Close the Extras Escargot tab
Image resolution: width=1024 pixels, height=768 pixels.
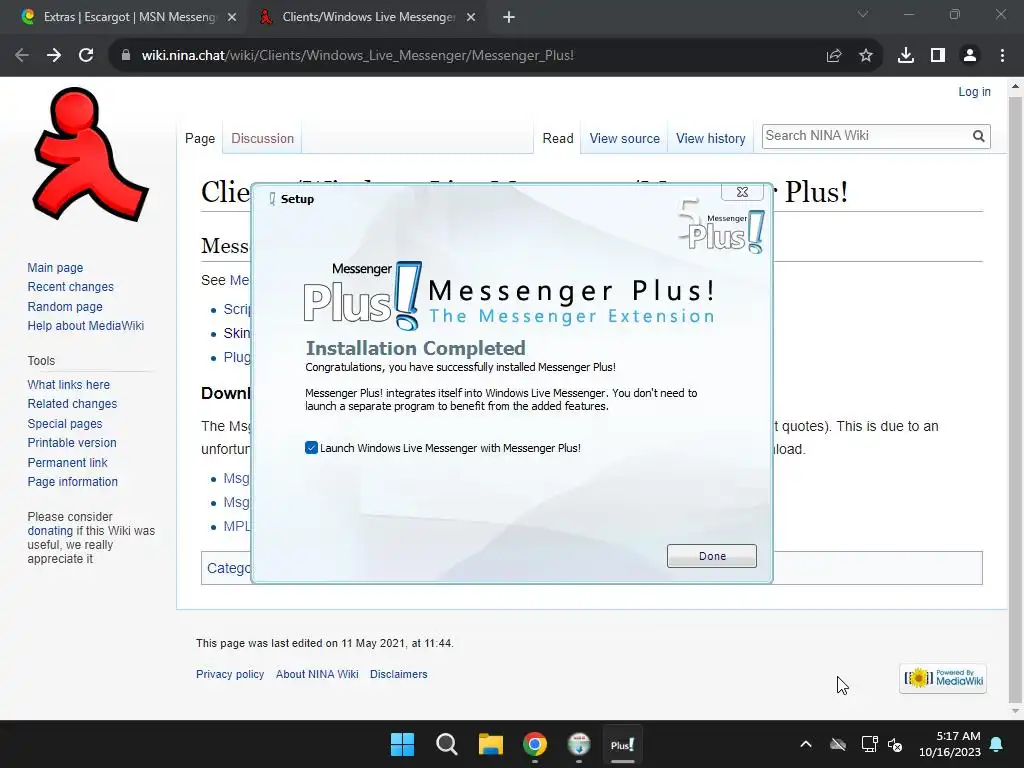click(232, 17)
